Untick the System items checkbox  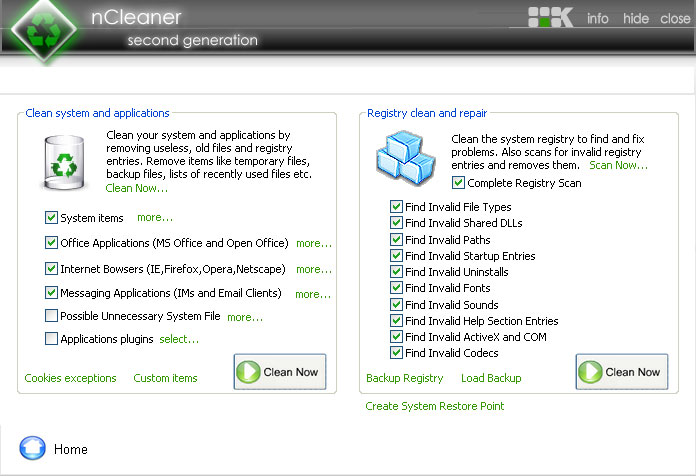pos(51,218)
